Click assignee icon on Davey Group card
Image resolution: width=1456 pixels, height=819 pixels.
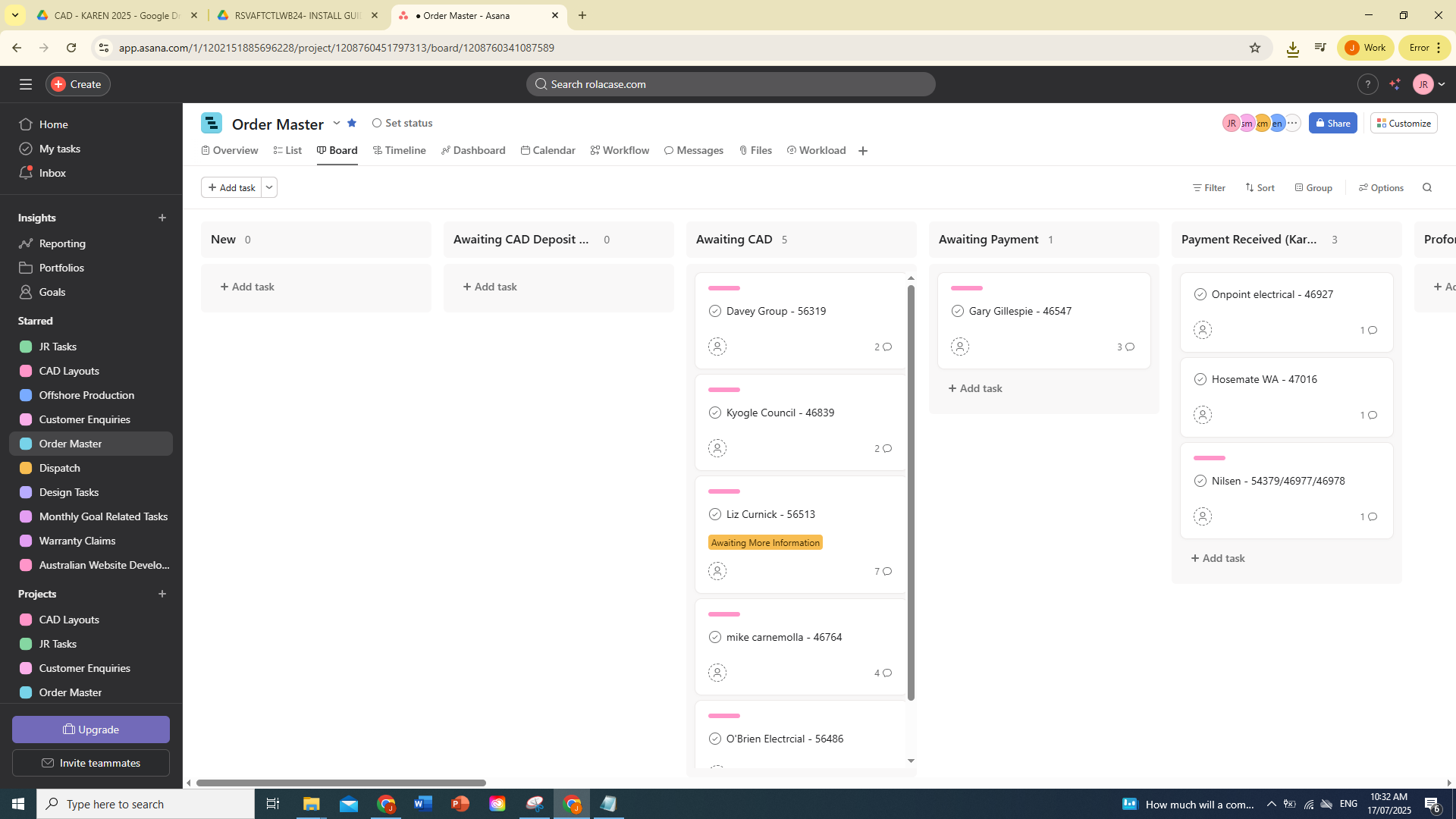click(717, 347)
